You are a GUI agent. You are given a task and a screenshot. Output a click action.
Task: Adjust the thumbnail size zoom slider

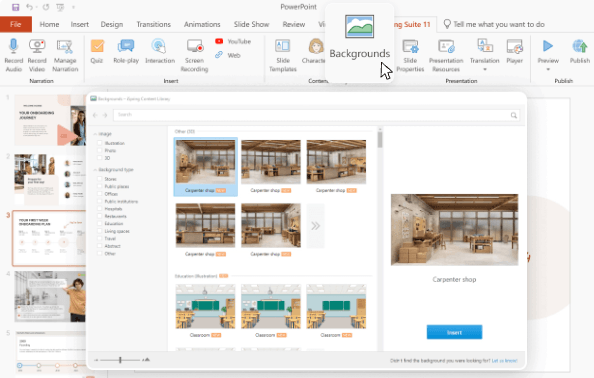(x=120, y=360)
